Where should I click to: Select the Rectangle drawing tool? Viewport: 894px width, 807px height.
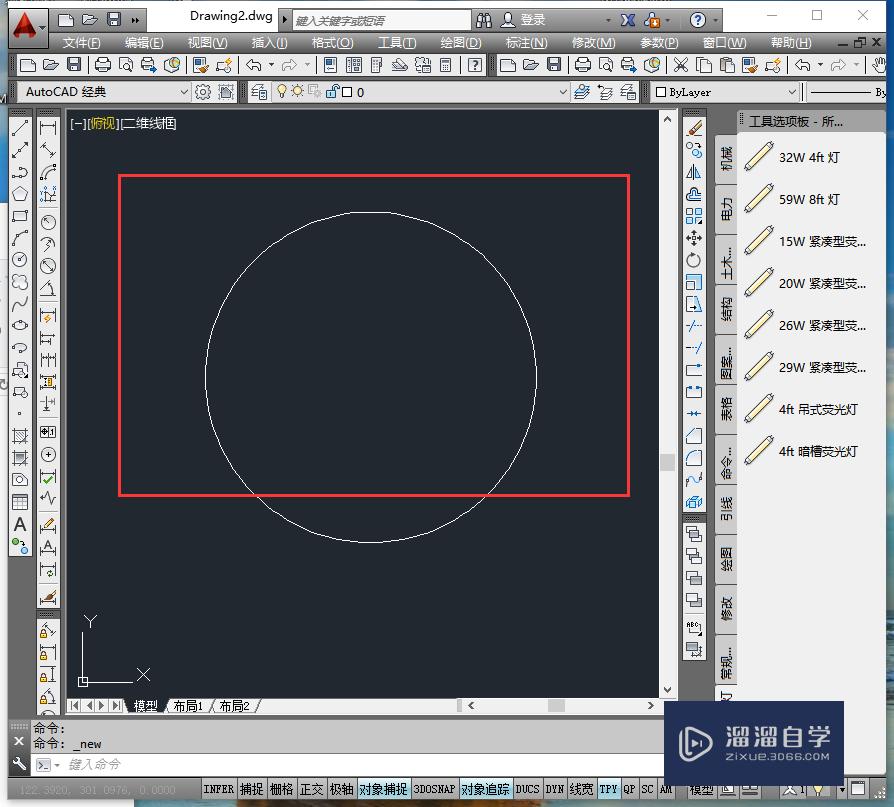coord(19,216)
